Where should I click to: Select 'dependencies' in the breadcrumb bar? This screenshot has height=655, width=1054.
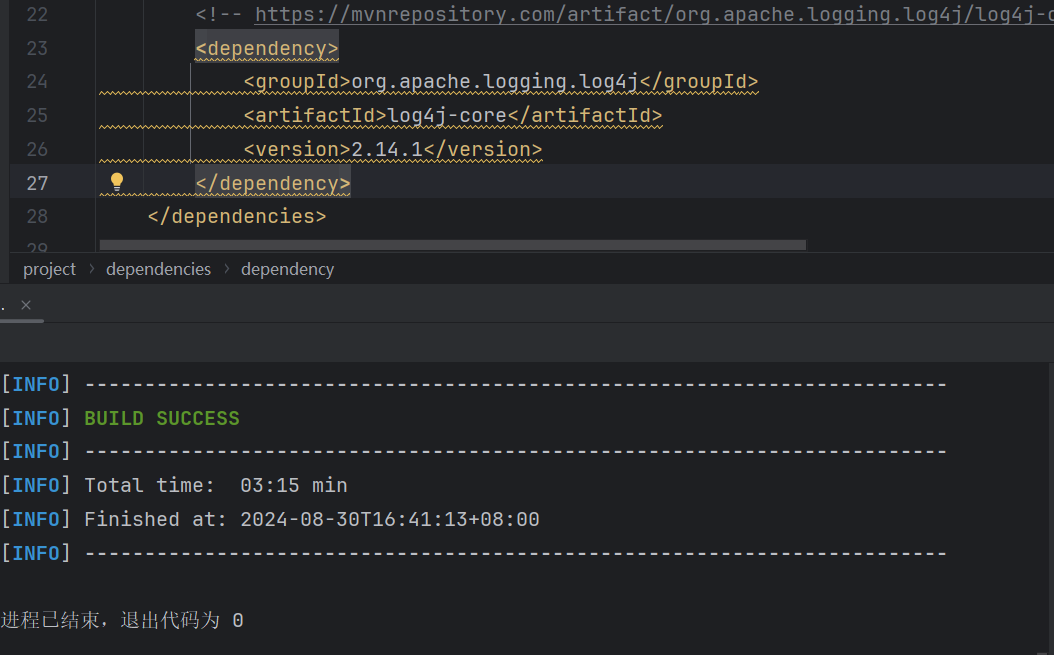point(158,269)
